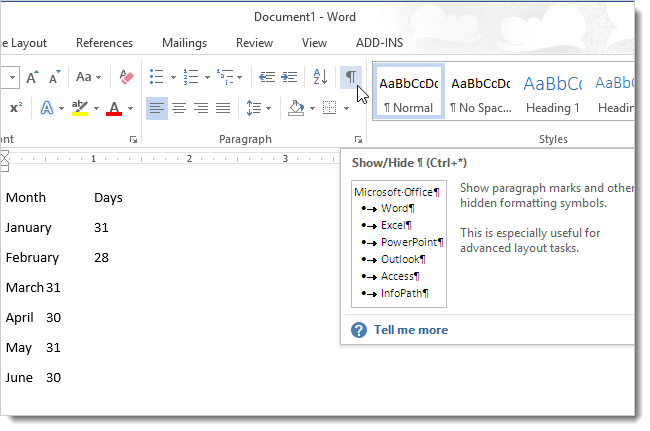
Task: Apply paragraph shading paint bucket
Action: tap(296, 108)
